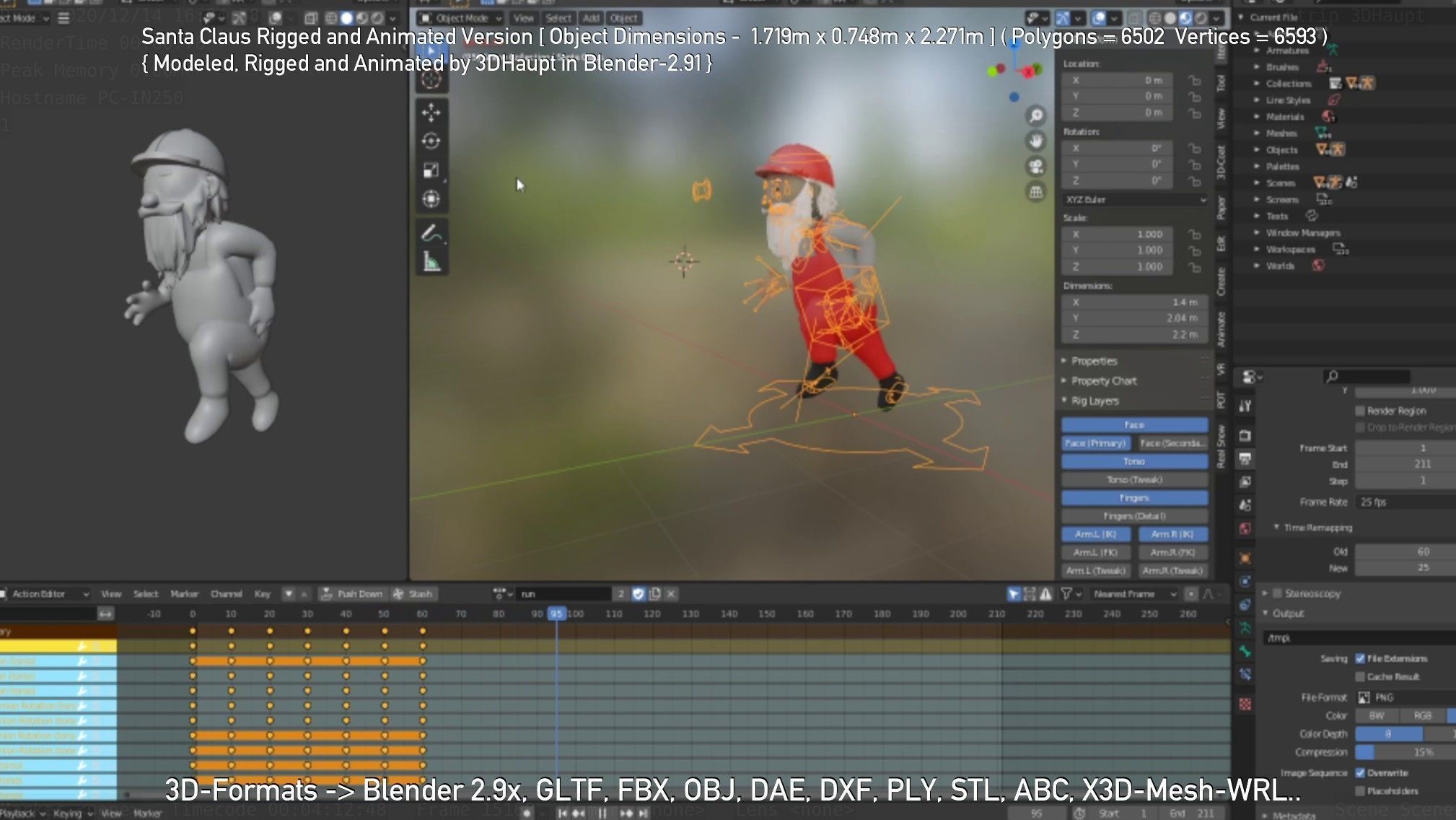Toggle camera view with the camera gizmo

(x=1036, y=167)
